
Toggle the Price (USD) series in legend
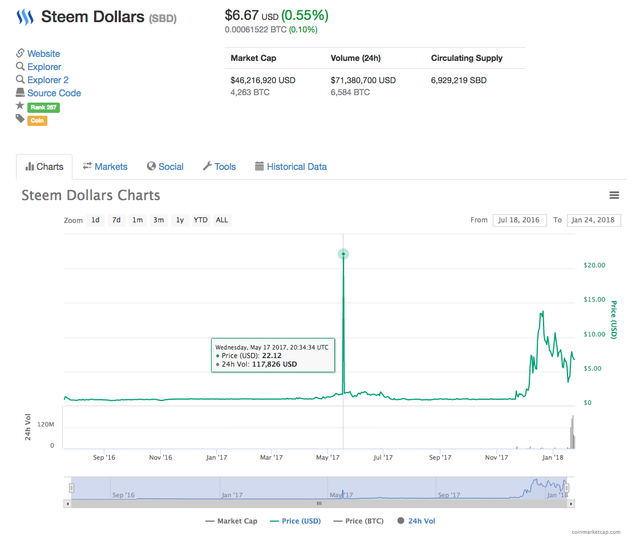(x=296, y=521)
